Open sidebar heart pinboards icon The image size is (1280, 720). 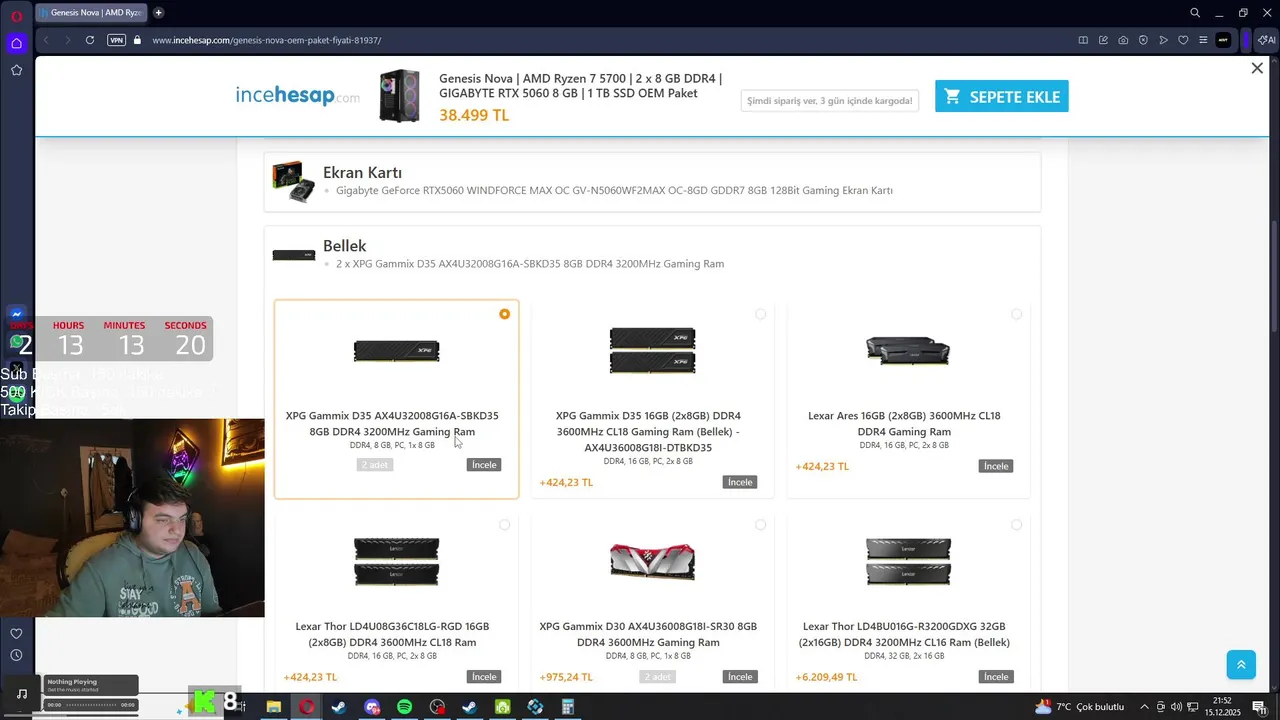[x=16, y=633]
